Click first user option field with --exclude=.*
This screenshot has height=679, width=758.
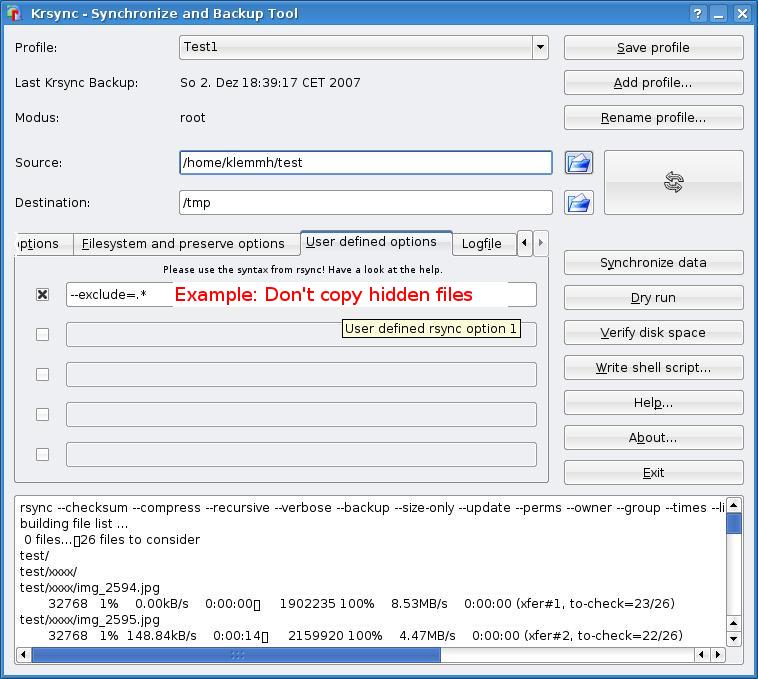pyautogui.click(x=301, y=294)
